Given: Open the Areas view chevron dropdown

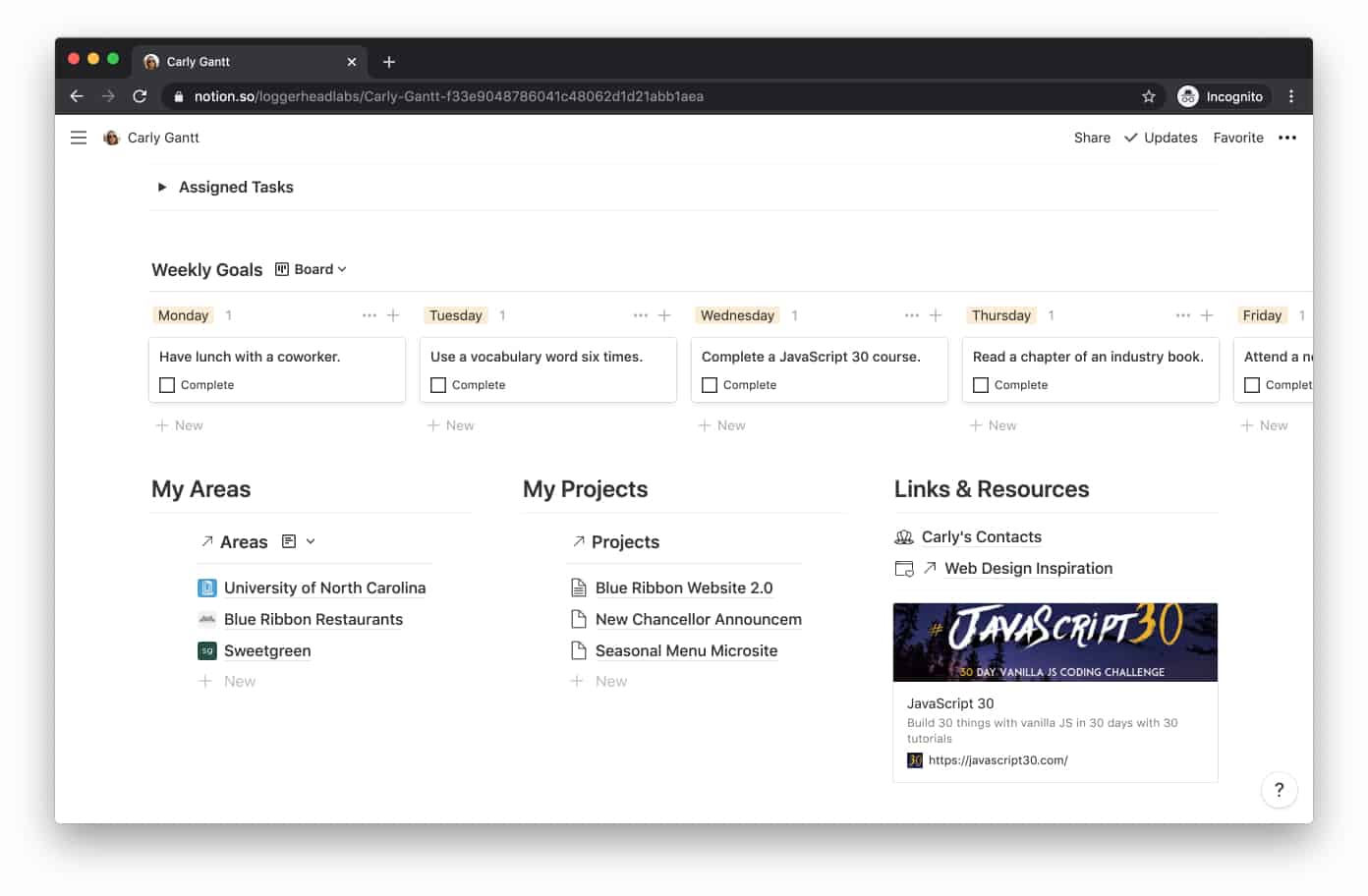Looking at the screenshot, I should (311, 541).
